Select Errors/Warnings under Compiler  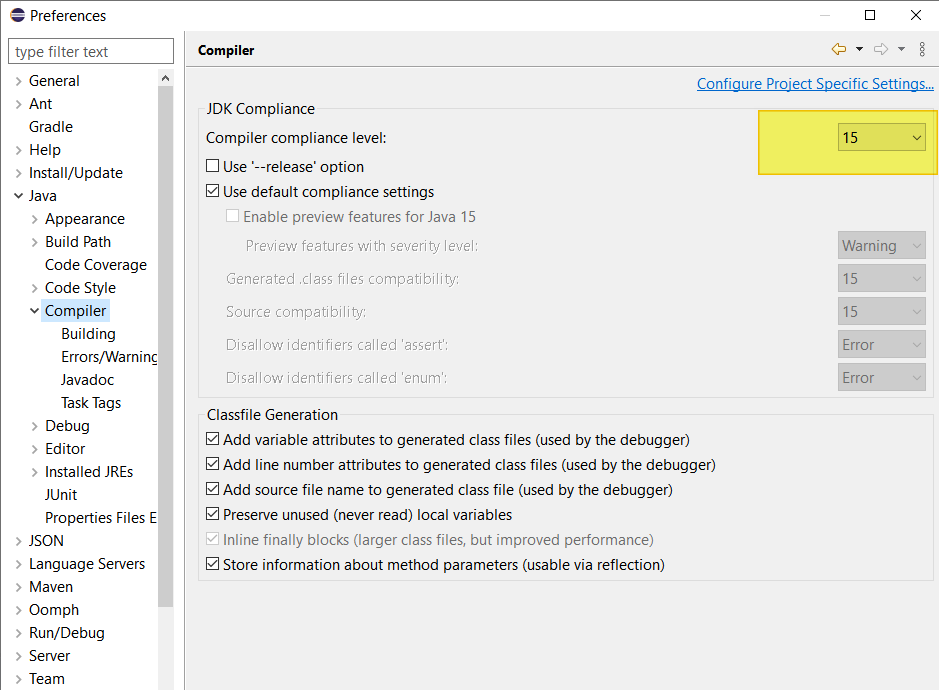[x=109, y=357]
